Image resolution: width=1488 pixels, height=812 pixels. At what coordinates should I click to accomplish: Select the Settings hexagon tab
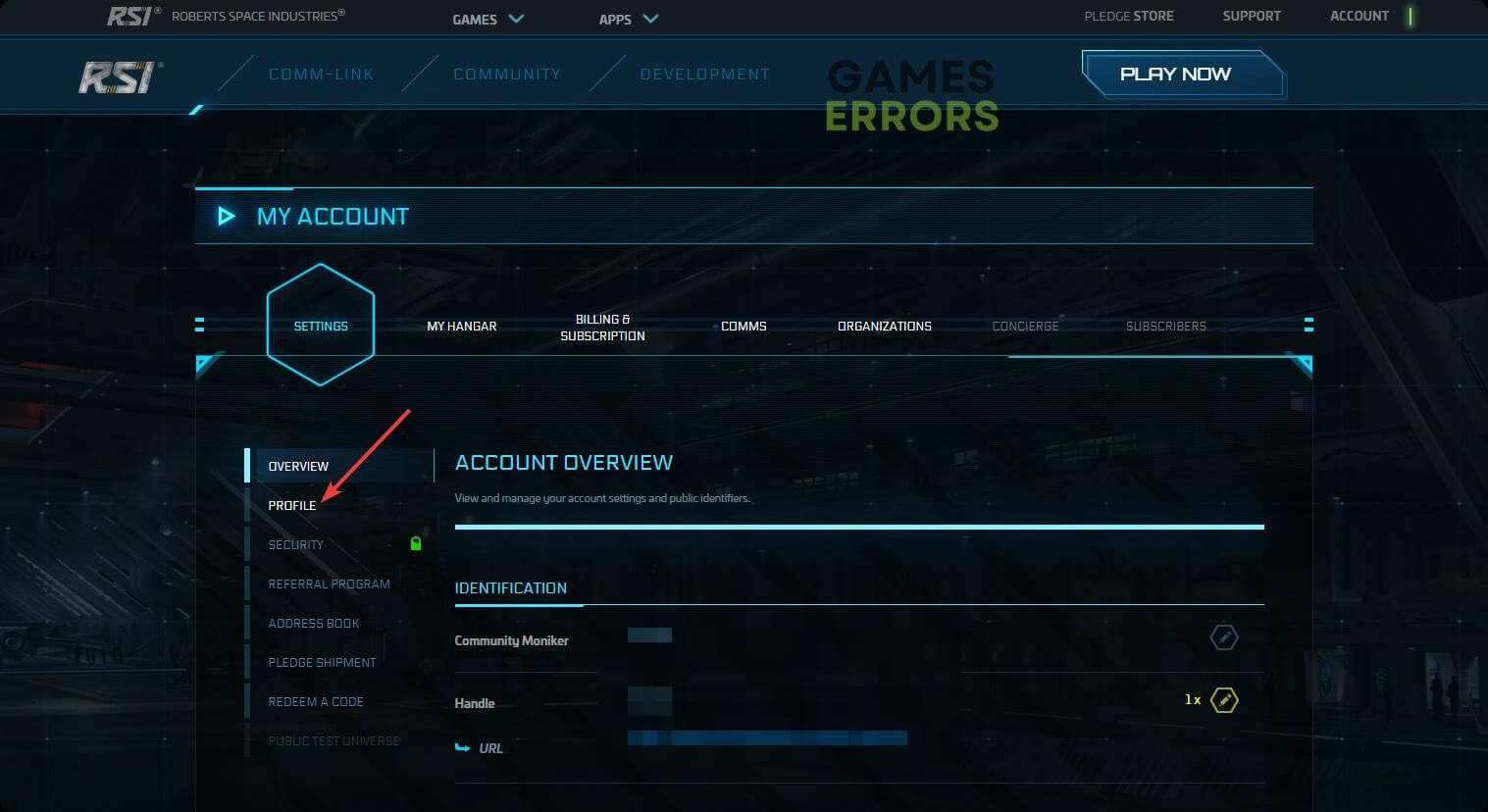(x=321, y=326)
